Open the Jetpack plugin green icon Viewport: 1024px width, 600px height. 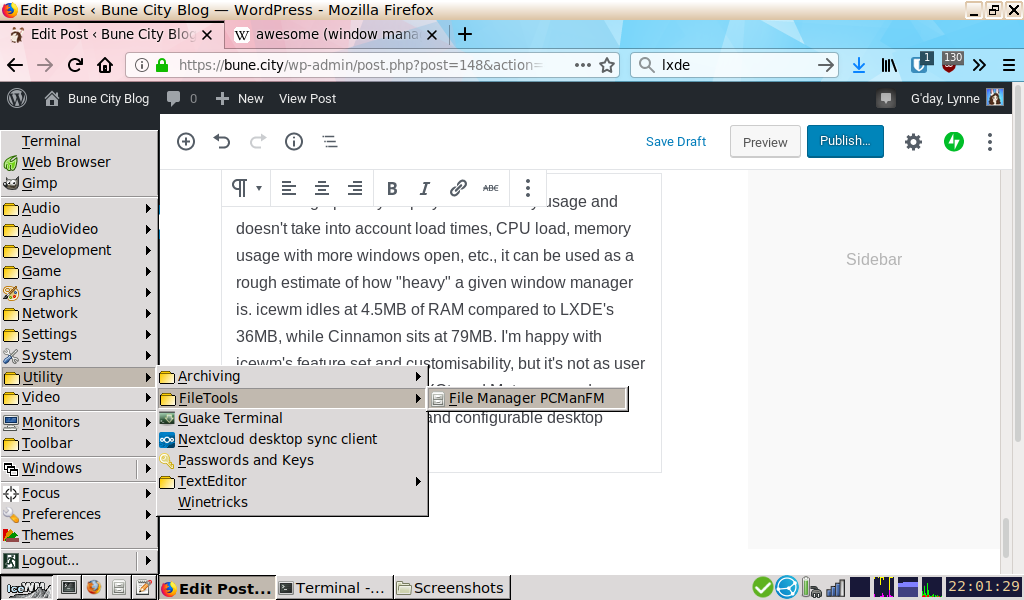pos(954,142)
